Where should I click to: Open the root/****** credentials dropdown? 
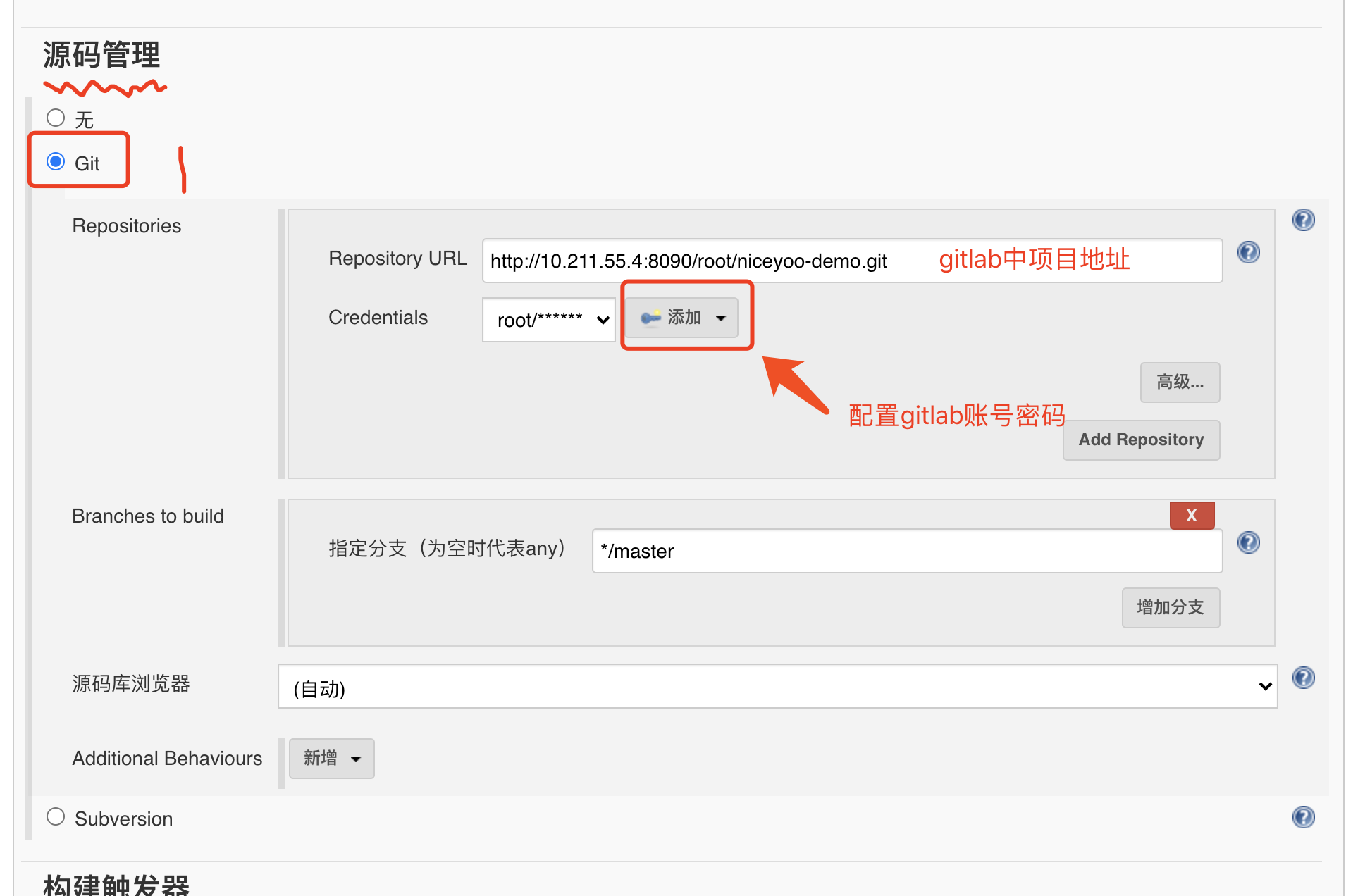tap(548, 320)
